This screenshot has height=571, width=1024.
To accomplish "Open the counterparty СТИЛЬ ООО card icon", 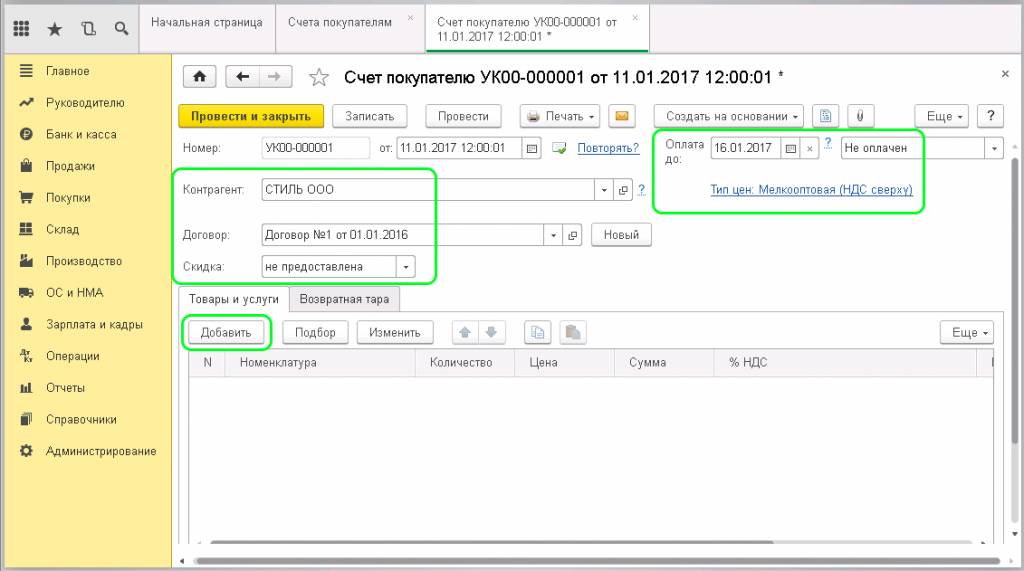I will pos(623,190).
